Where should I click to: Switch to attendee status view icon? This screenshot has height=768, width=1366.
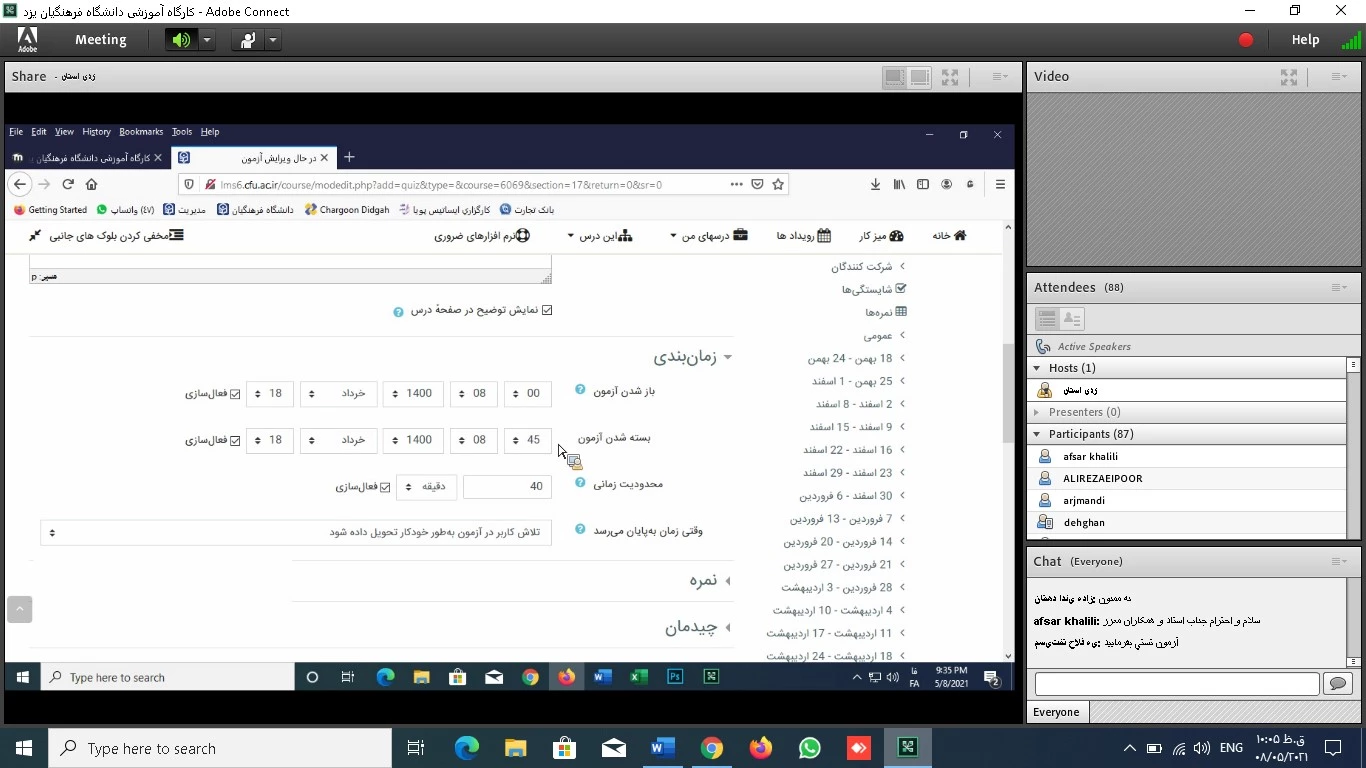(1071, 319)
